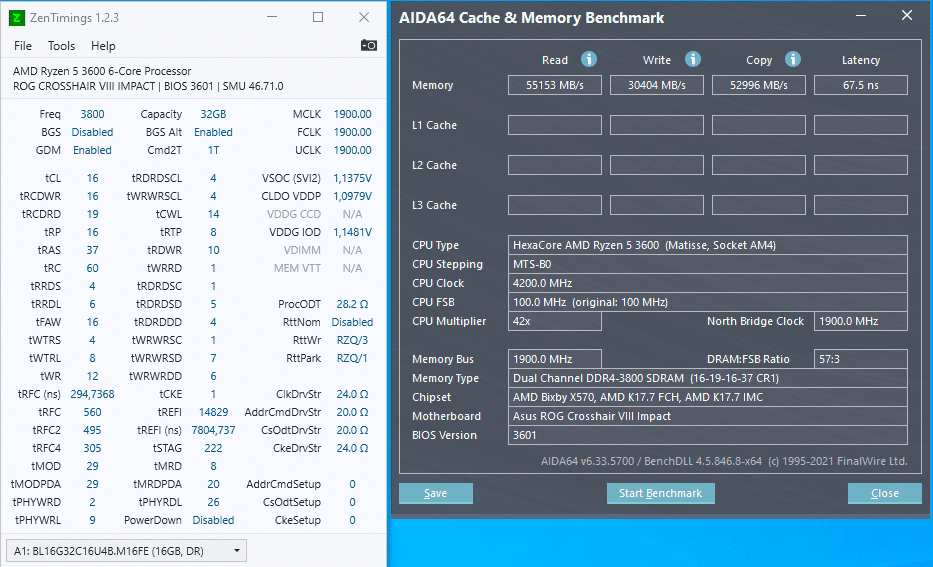Click the VSOC (SVI2) value 1,1375V
This screenshot has height=567, width=933.
click(352, 178)
